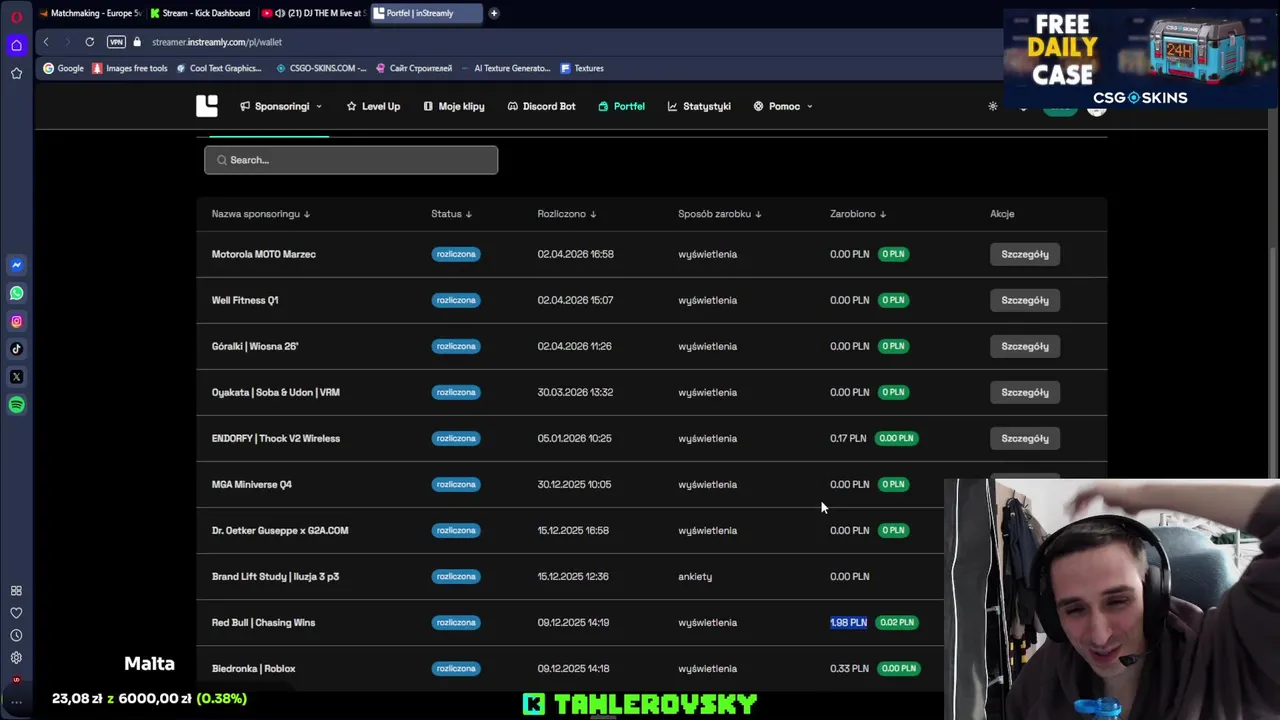Open the Discord Bot nav item

pyautogui.click(x=541, y=106)
